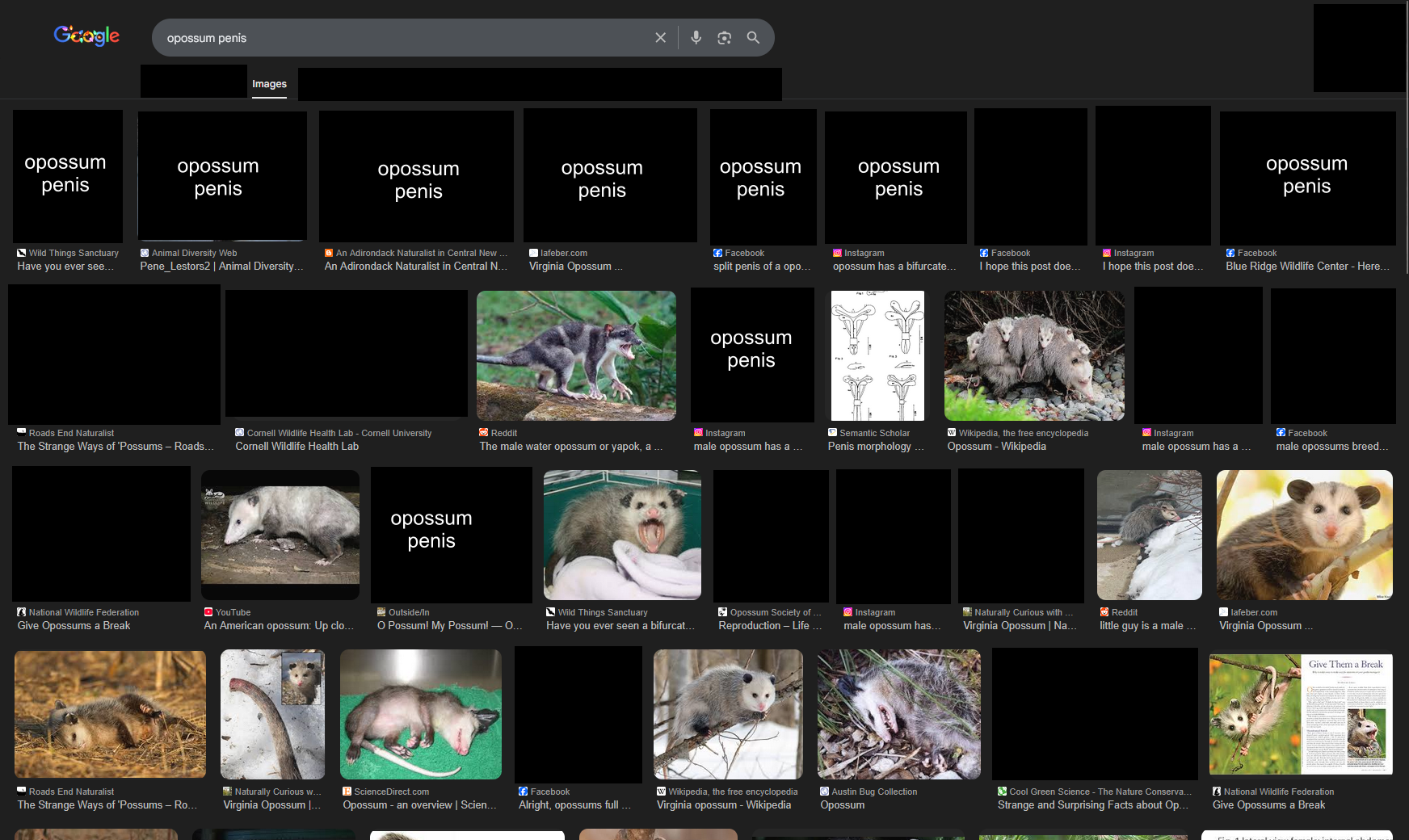Click the Reddit 'little guy is a male' thumbnail

coord(1149,535)
